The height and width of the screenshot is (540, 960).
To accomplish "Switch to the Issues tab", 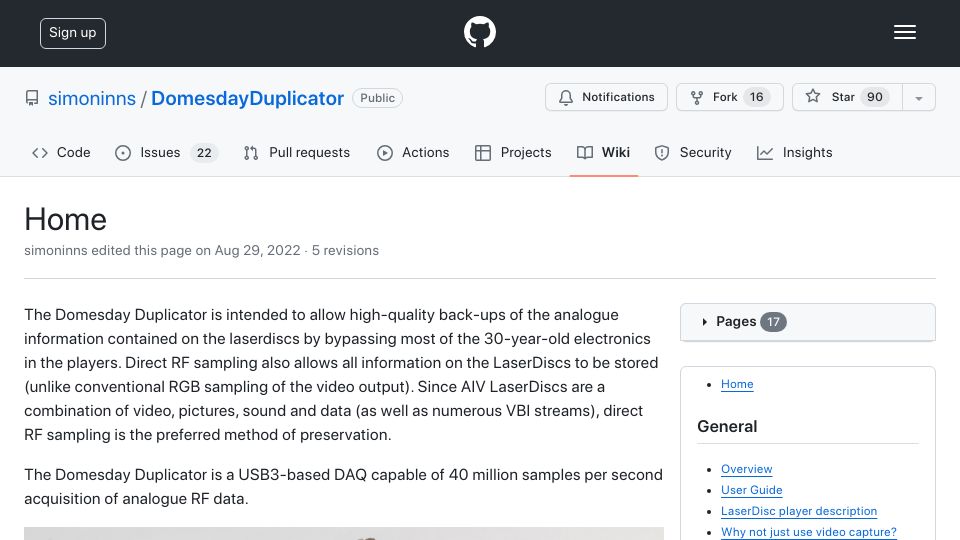I will (166, 152).
